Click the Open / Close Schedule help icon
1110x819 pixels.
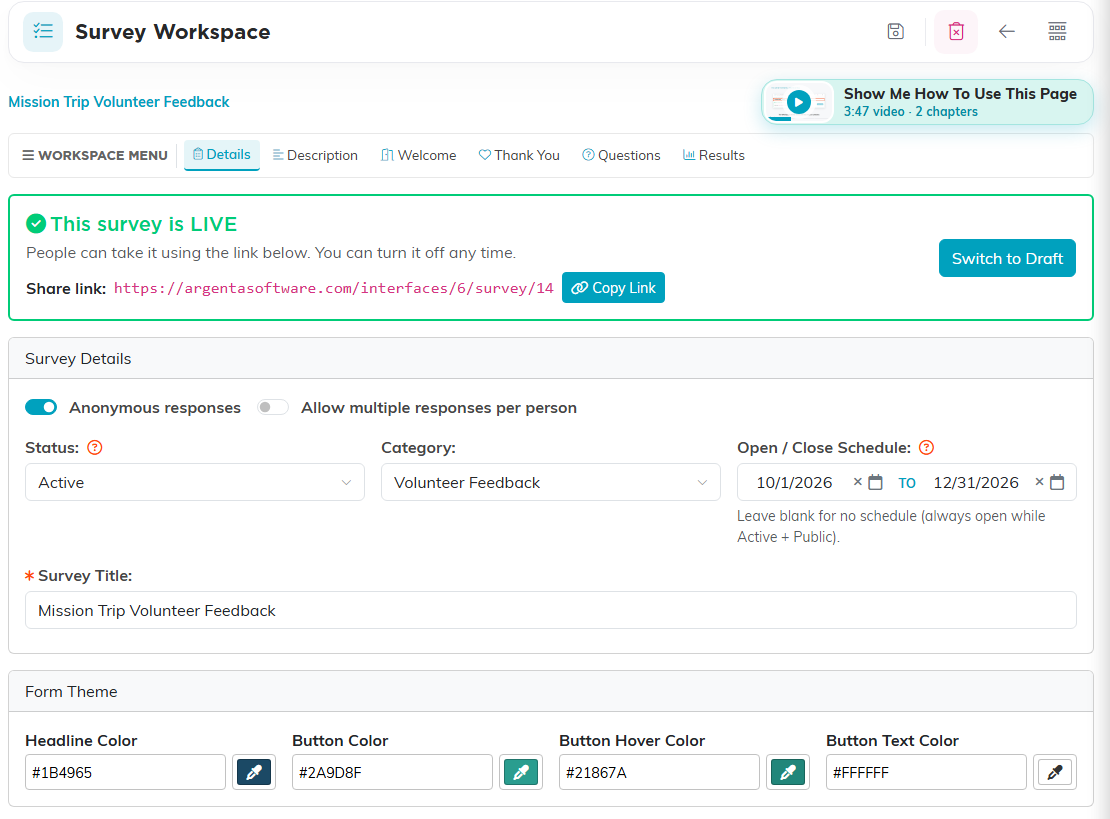[x=926, y=447]
